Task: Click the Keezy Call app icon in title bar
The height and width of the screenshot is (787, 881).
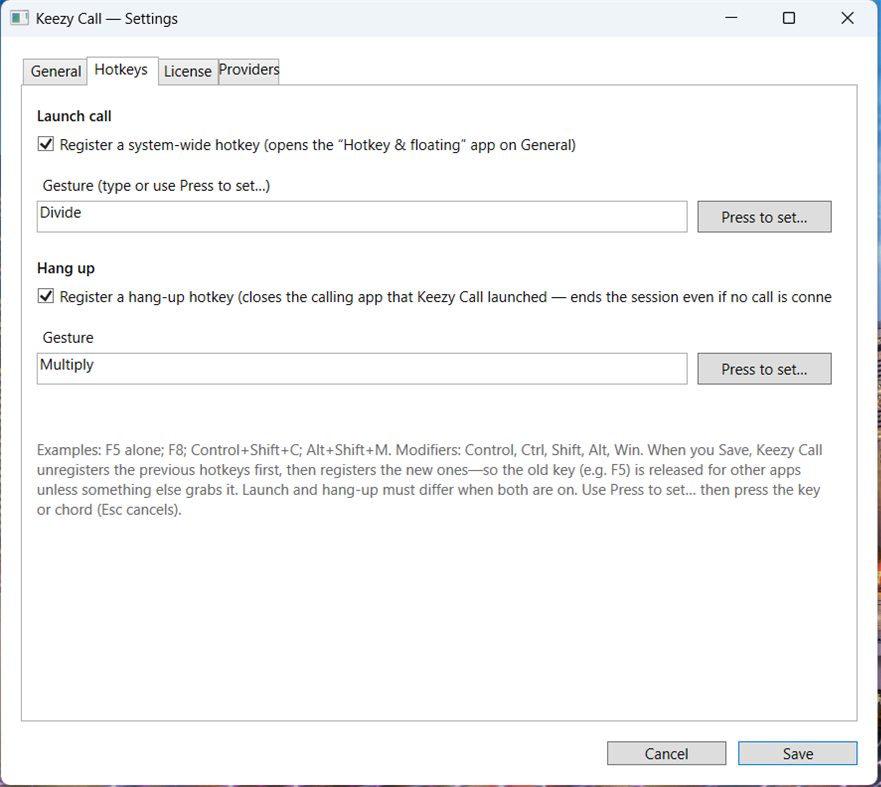Action: [x=19, y=19]
